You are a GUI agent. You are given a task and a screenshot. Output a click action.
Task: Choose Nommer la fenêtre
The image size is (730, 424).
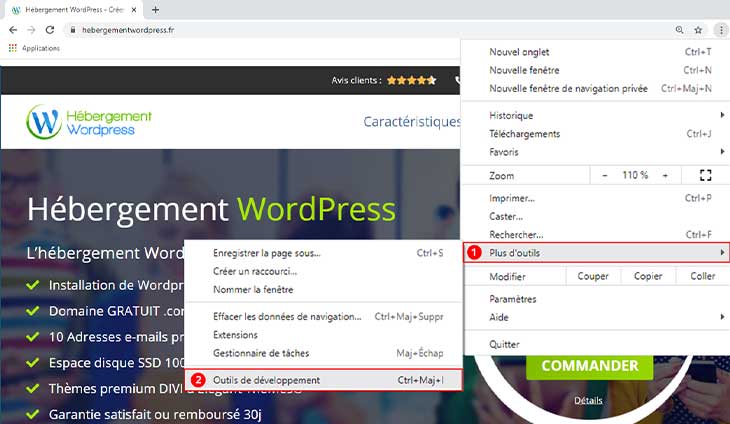324,289
